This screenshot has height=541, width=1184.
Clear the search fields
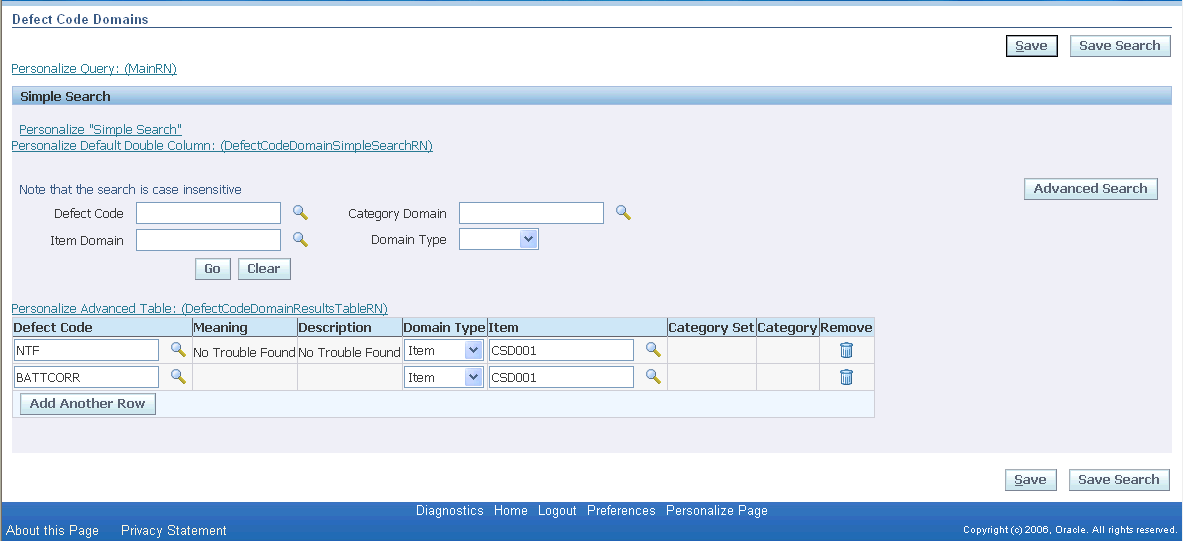pos(264,269)
